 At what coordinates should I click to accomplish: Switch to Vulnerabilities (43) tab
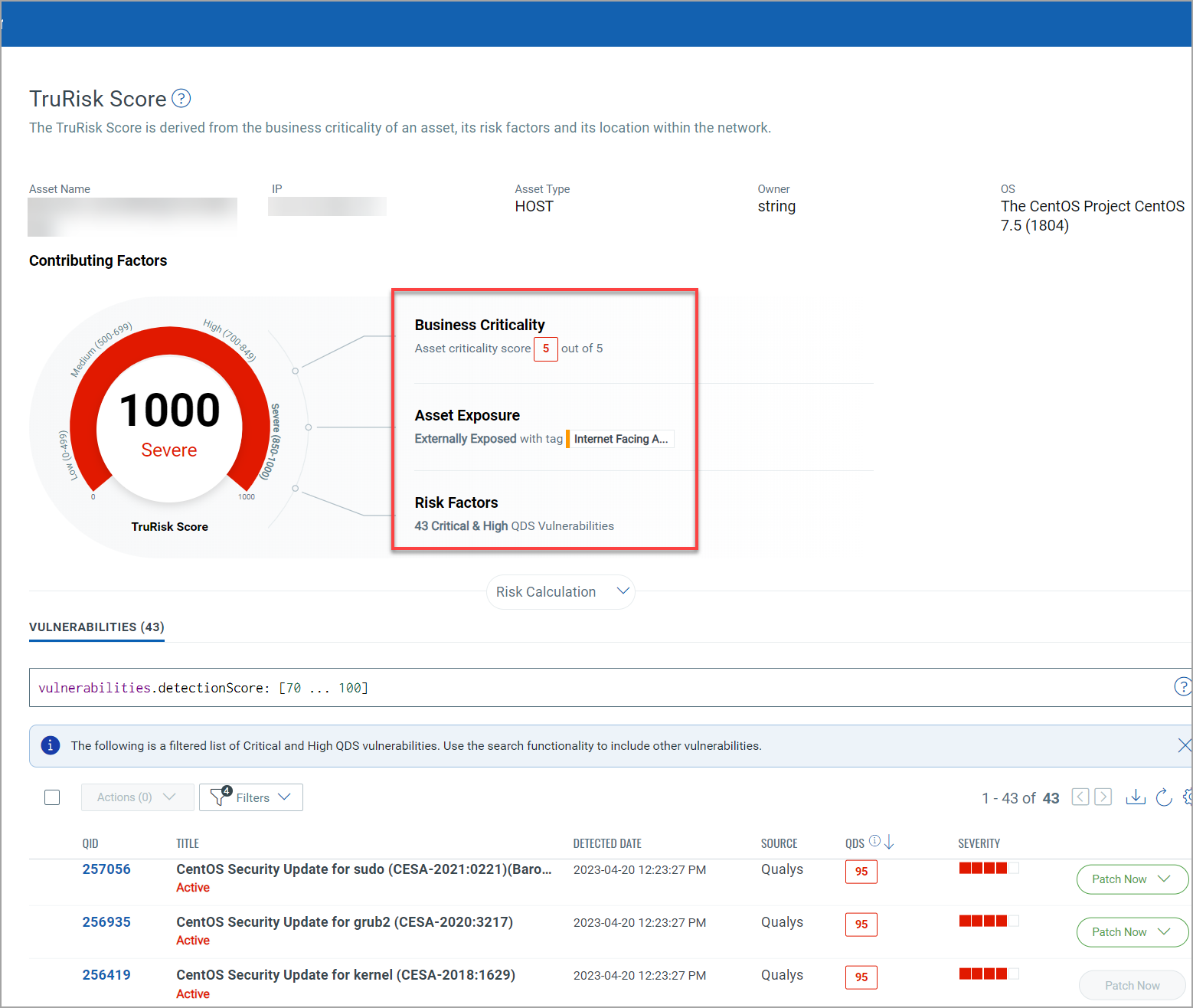96,627
